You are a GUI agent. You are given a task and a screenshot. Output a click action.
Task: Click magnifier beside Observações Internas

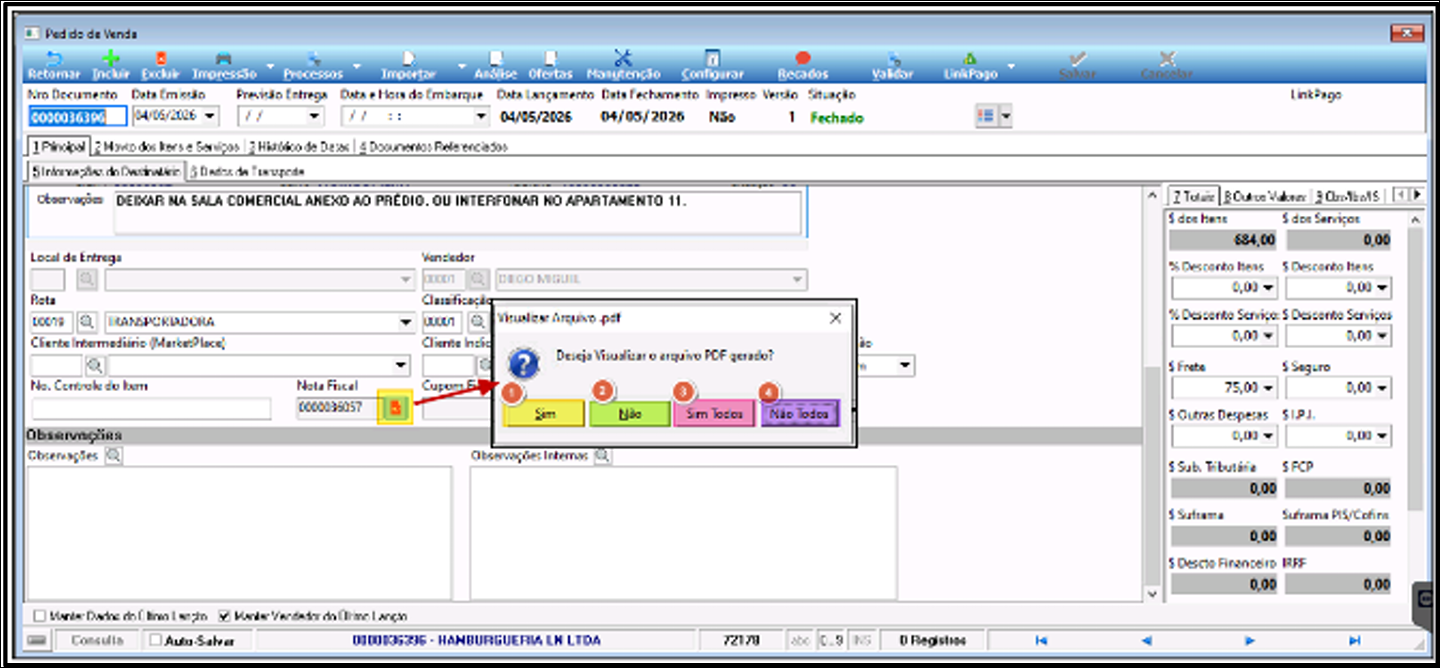point(602,456)
